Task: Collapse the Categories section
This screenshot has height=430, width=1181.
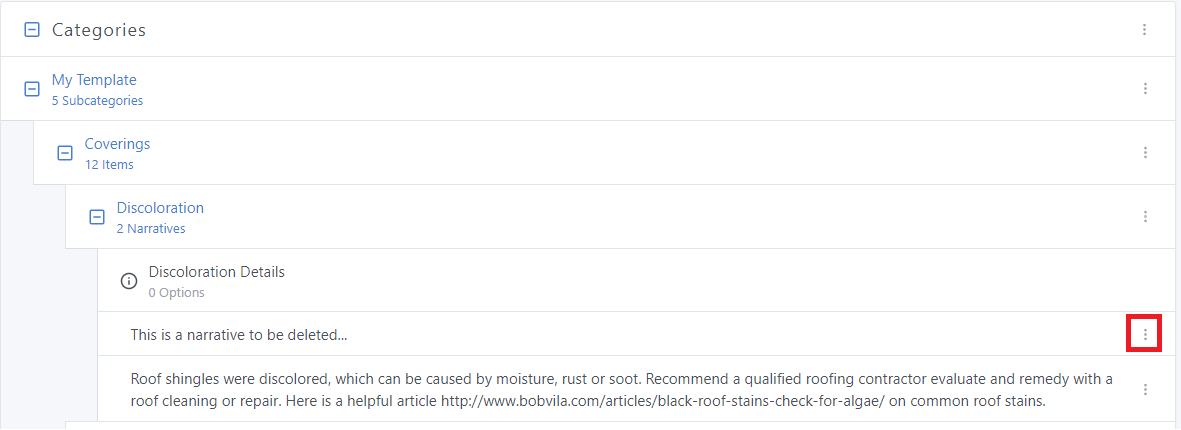Action: point(32,30)
